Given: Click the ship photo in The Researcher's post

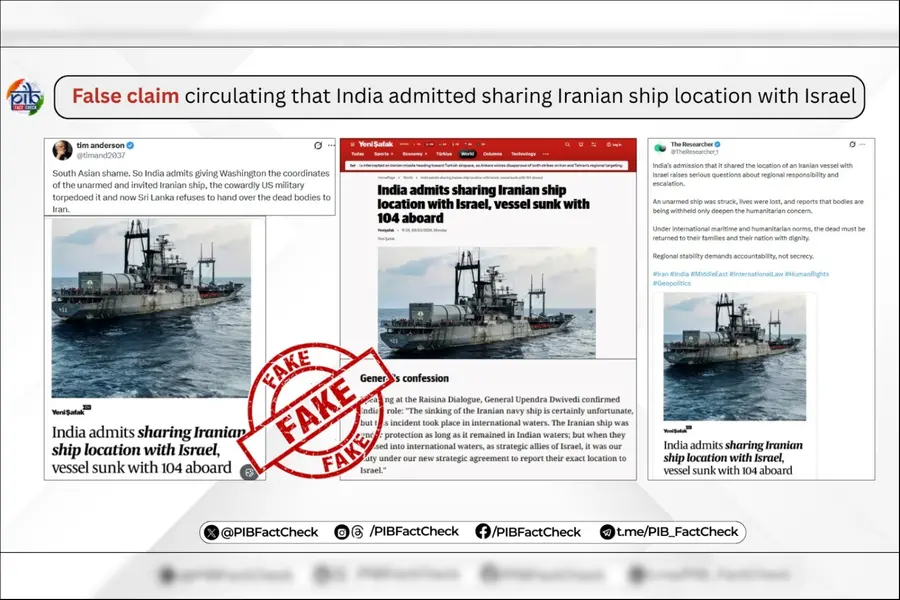Looking at the screenshot, I should (x=735, y=357).
